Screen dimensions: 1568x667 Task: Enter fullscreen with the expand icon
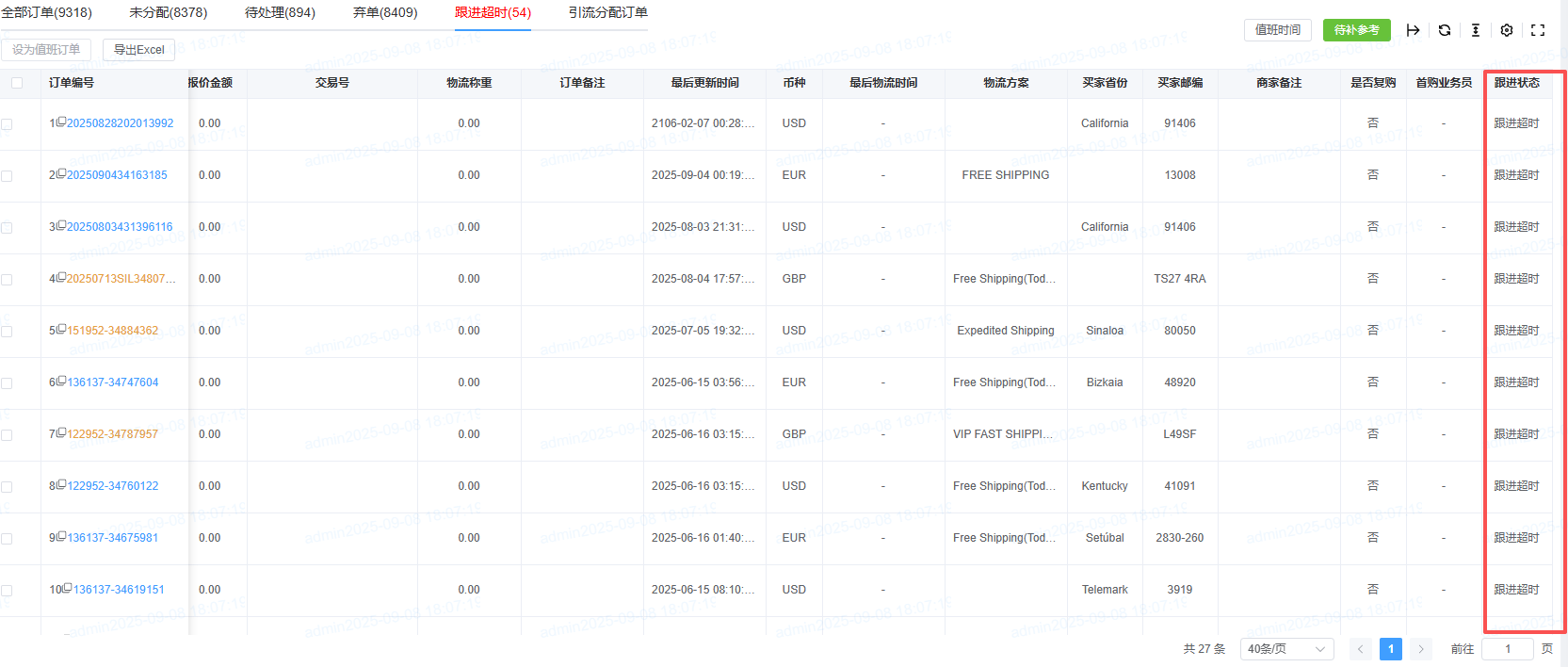tap(1538, 30)
